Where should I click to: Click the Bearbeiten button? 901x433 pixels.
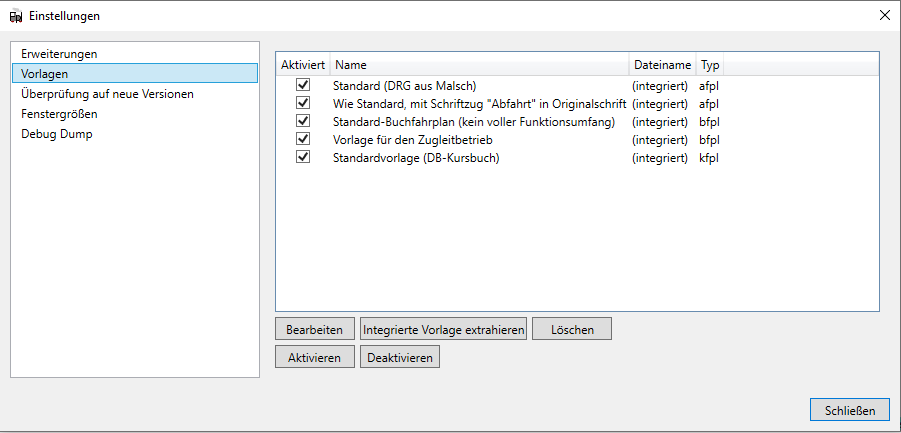tap(315, 330)
